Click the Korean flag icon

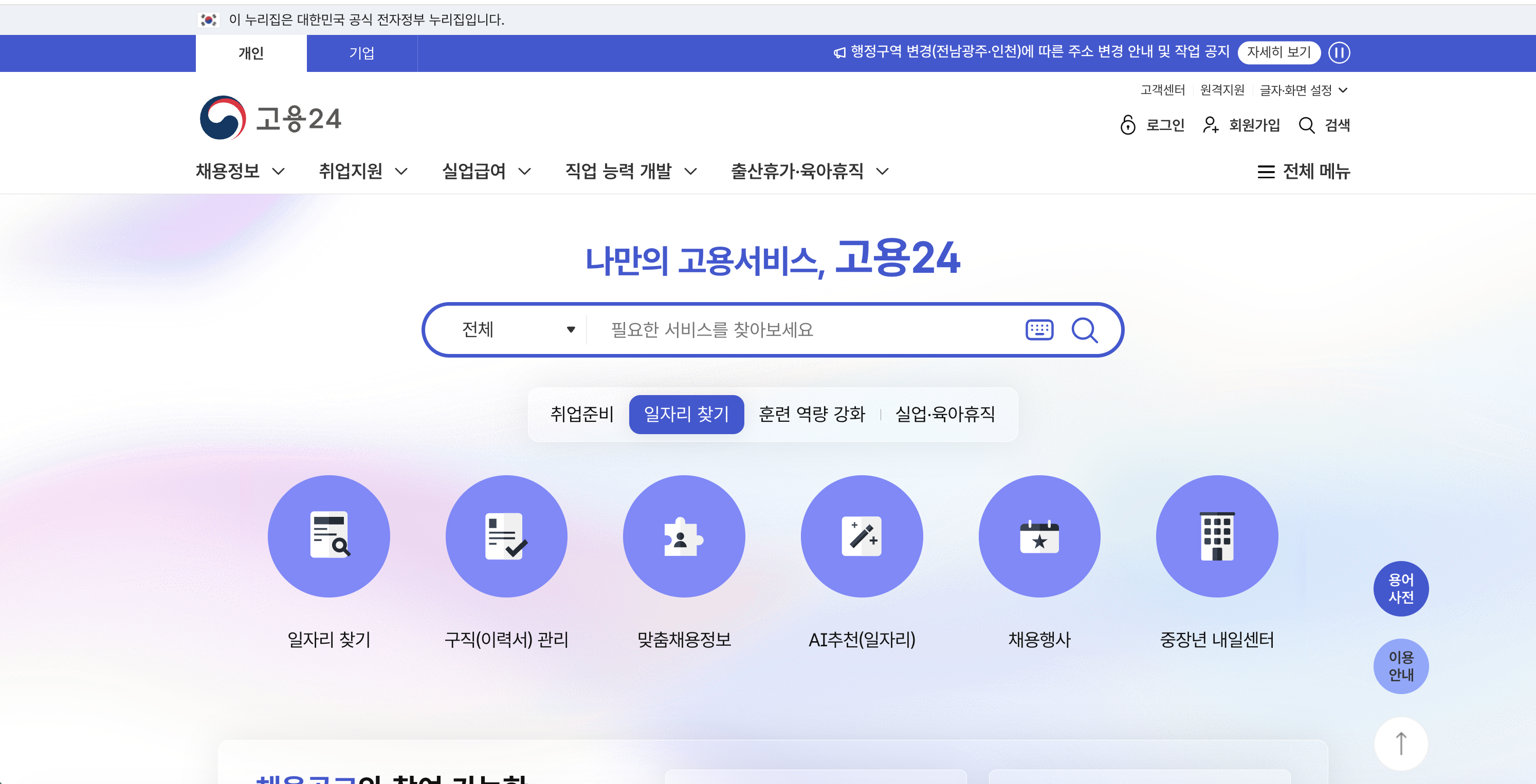pos(208,20)
